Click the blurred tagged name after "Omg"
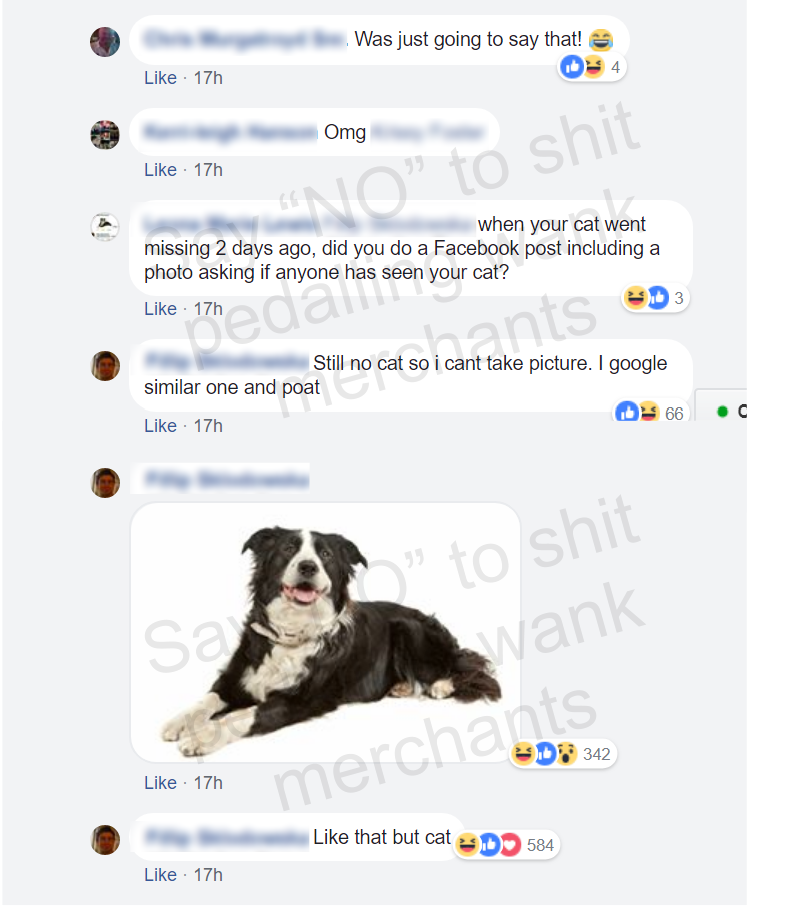The width and height of the screenshot is (800, 921). [428, 133]
